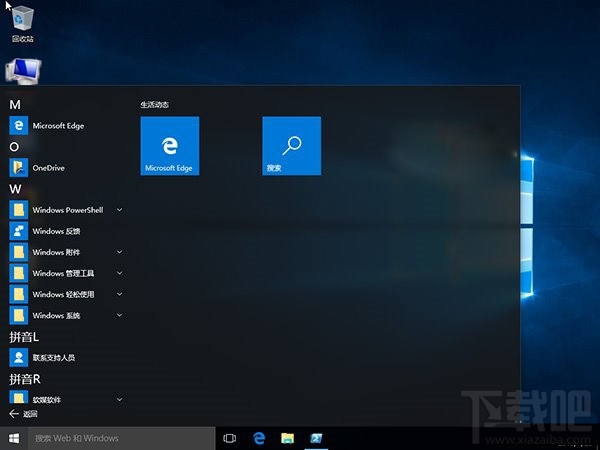This screenshot has height=450, width=600.
Task: Expand 软媒软件 folder chevron
Action: [x=119, y=399]
